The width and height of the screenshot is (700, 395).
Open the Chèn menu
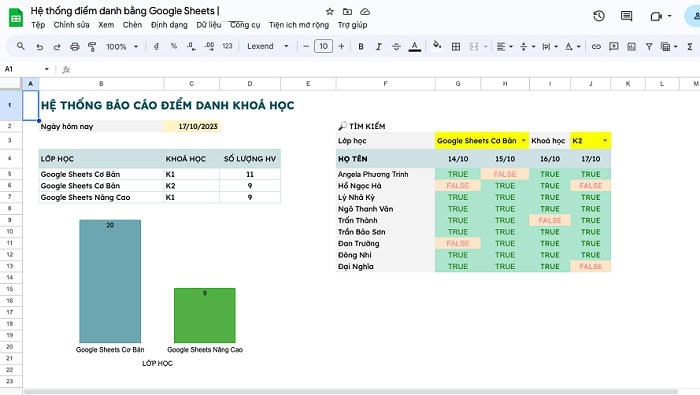(x=132, y=25)
